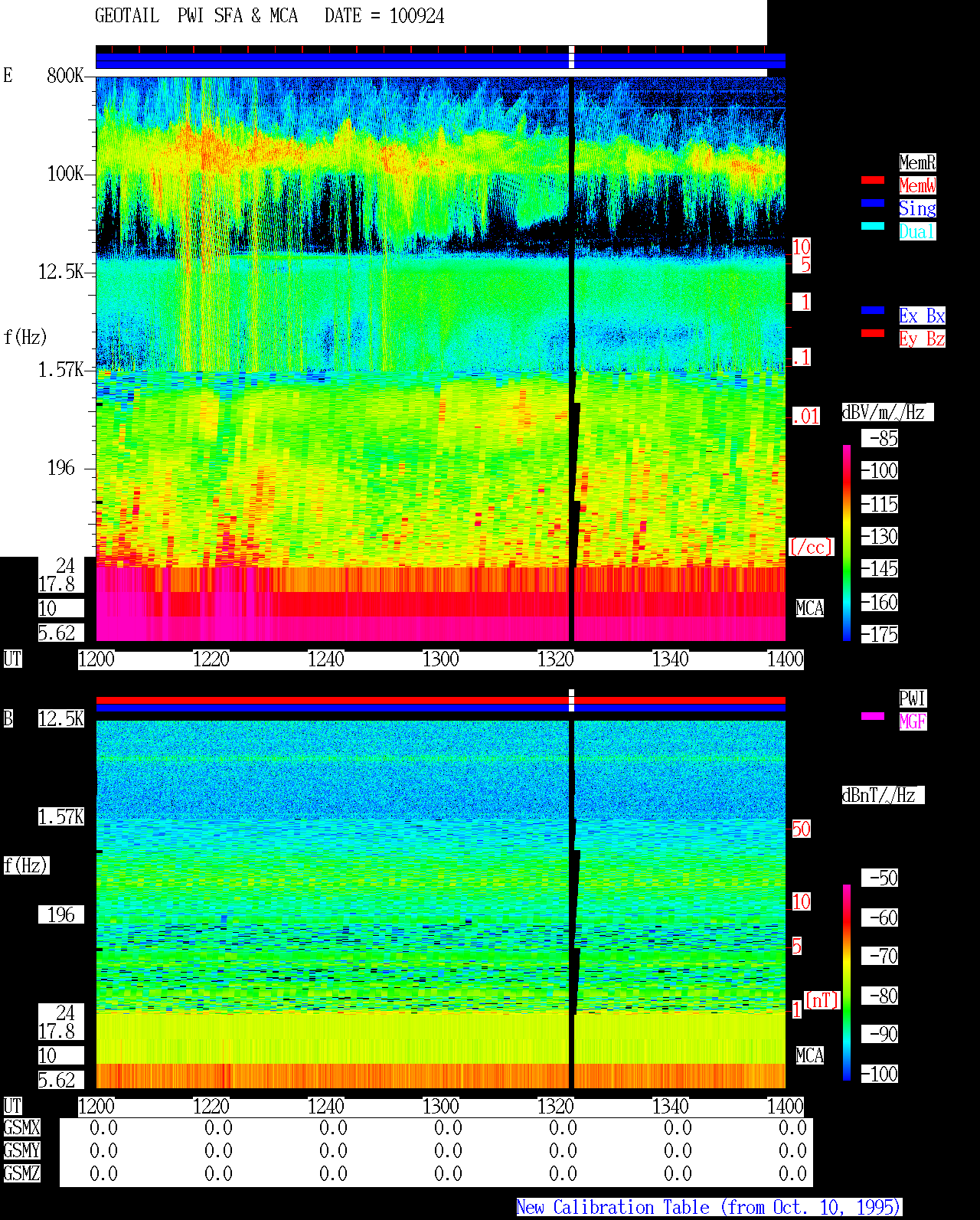Image resolution: width=980 pixels, height=1220 pixels.
Task: Click the -50 magnetic colorbar value
Action: click(x=880, y=878)
